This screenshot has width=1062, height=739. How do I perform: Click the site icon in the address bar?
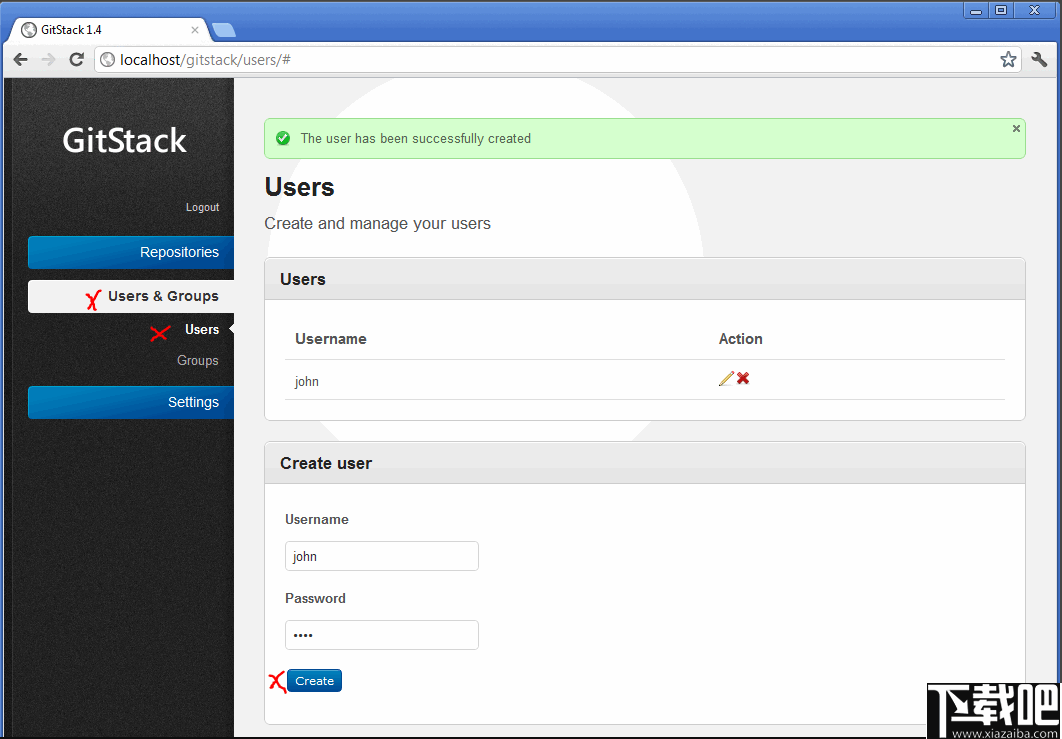[107, 59]
